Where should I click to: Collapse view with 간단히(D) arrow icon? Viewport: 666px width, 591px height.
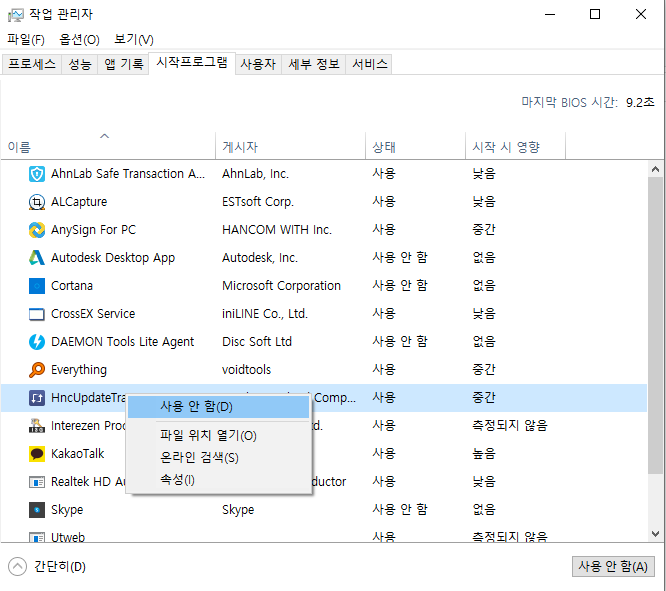coord(17,567)
